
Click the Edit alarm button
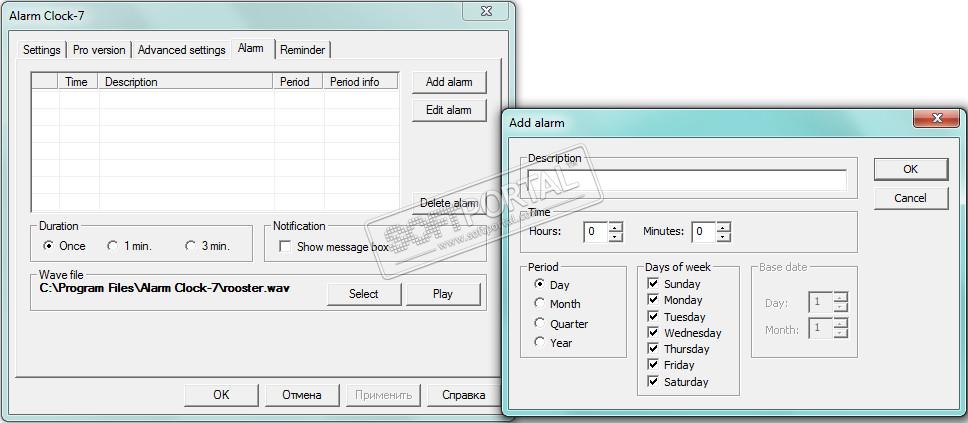pos(449,110)
